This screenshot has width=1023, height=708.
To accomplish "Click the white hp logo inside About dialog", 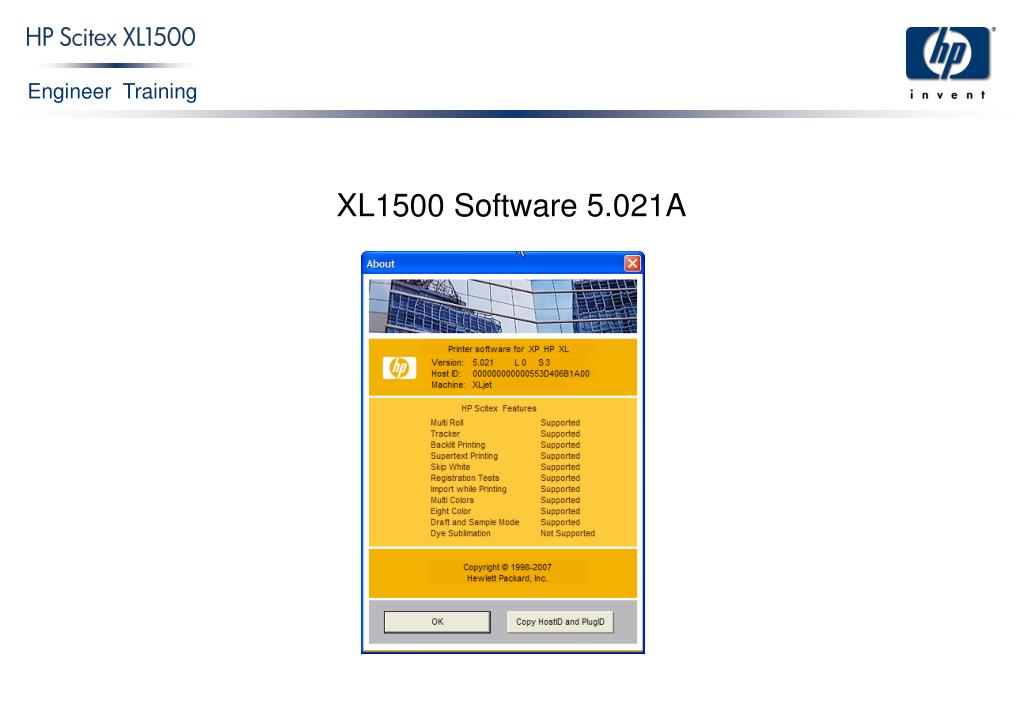I will (x=399, y=368).
